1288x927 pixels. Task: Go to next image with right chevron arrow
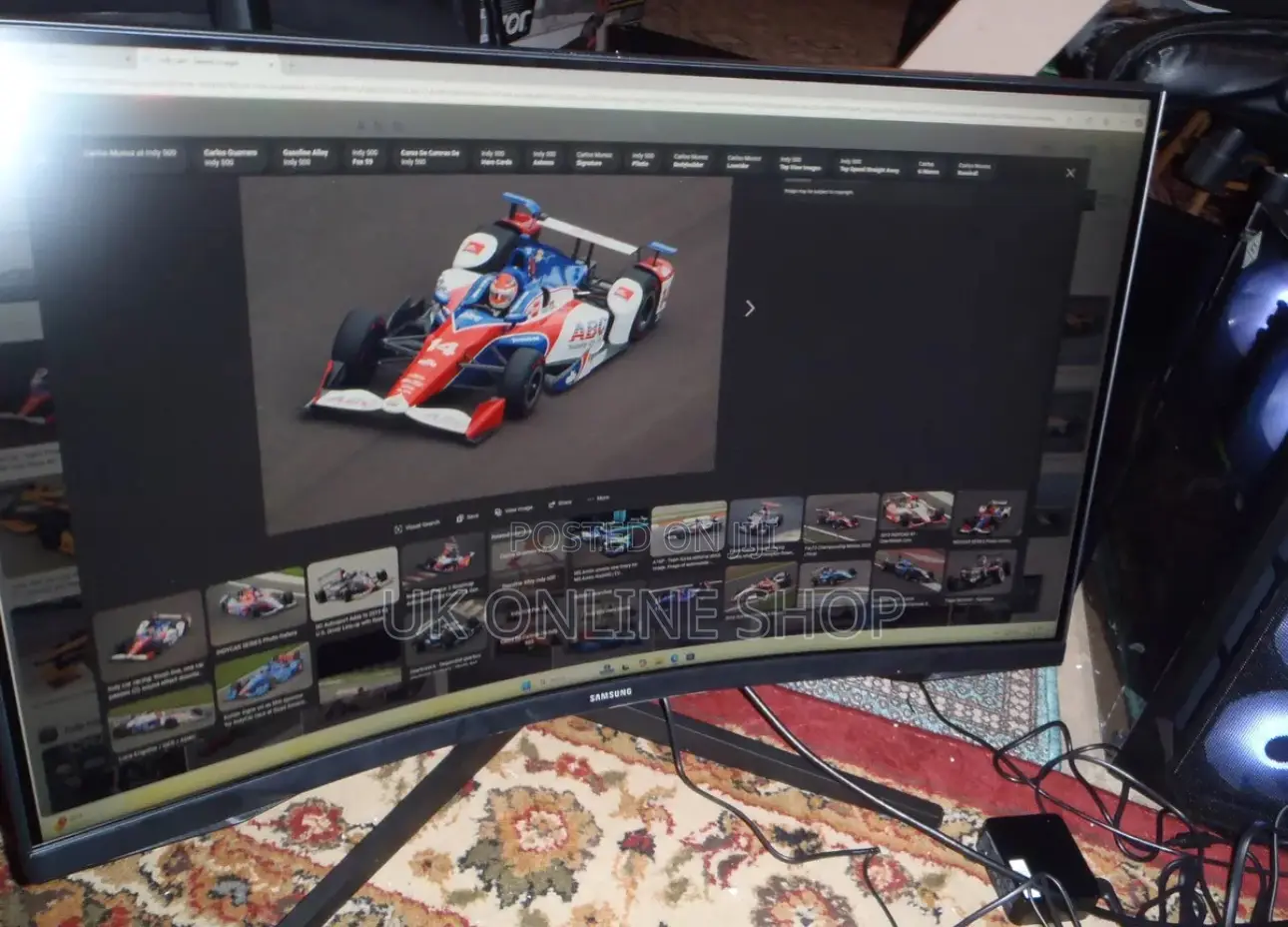coord(750,309)
